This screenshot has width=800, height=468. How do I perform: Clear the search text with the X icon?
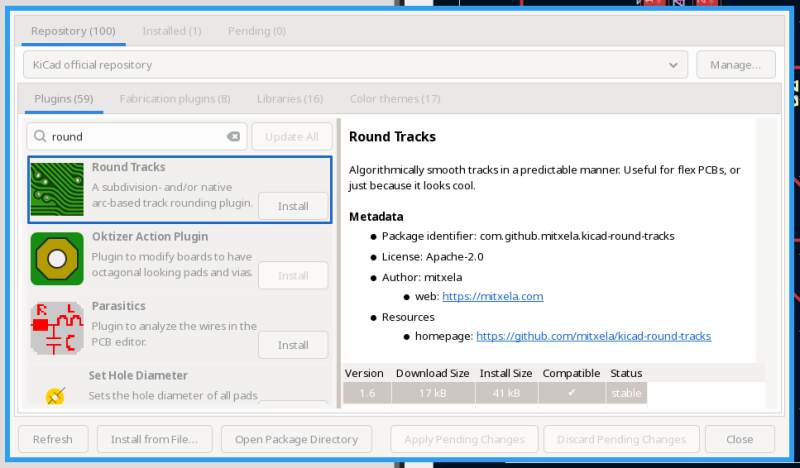coord(233,136)
